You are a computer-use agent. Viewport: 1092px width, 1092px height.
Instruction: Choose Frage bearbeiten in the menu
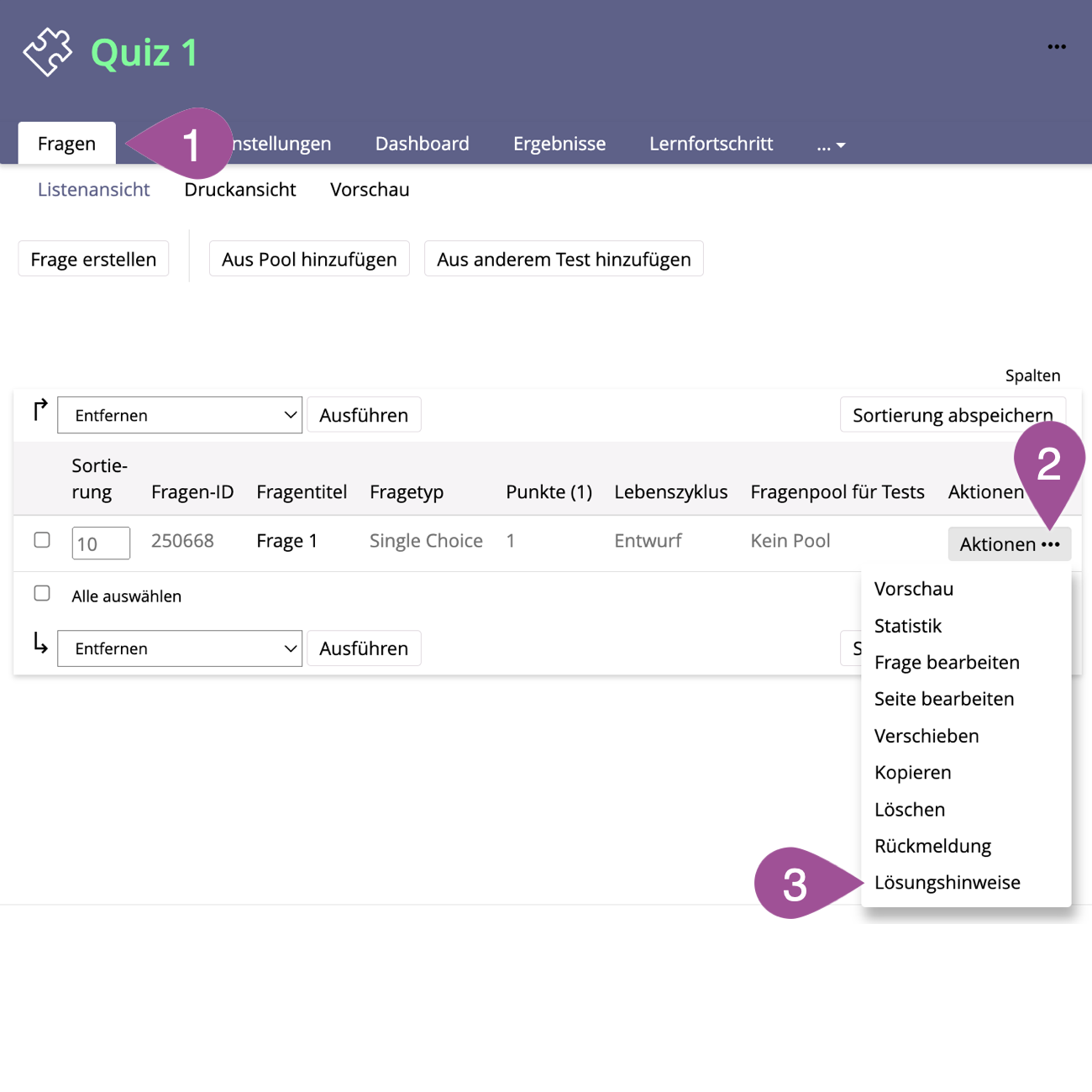[x=947, y=663]
